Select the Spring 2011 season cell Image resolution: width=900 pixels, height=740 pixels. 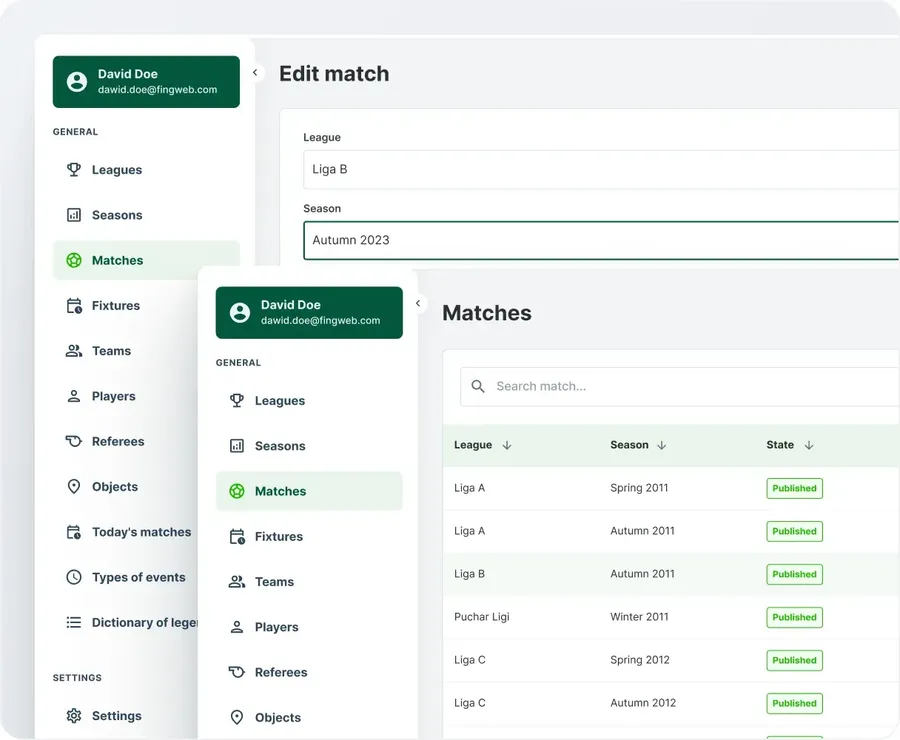click(639, 488)
